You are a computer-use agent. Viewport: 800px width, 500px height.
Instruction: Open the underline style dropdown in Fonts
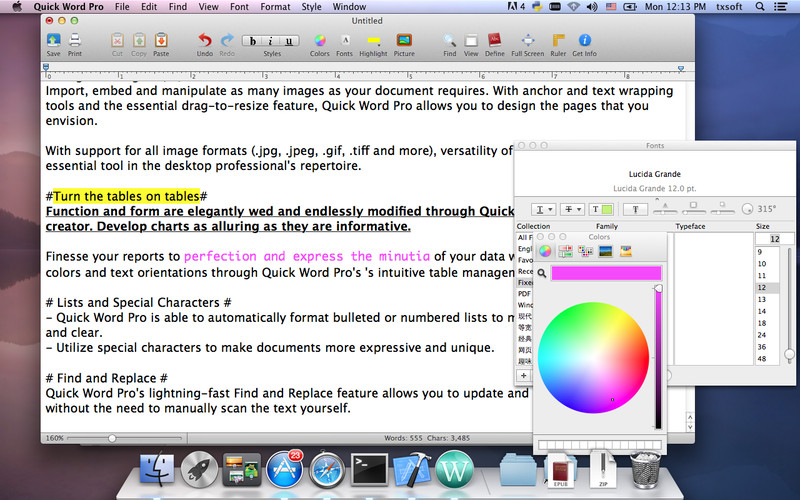coord(543,209)
